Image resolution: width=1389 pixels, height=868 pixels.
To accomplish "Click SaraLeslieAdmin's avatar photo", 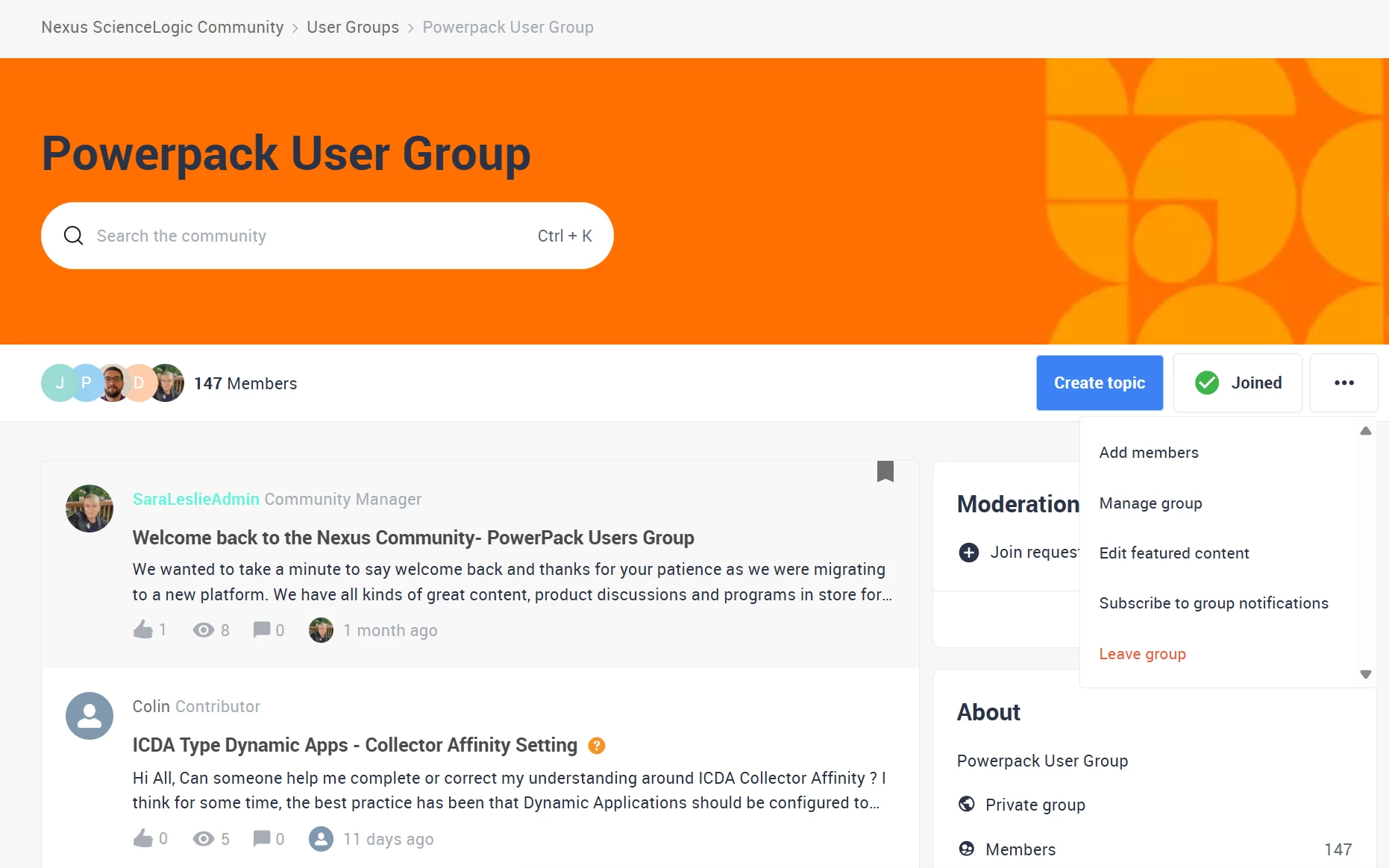I will [90, 509].
